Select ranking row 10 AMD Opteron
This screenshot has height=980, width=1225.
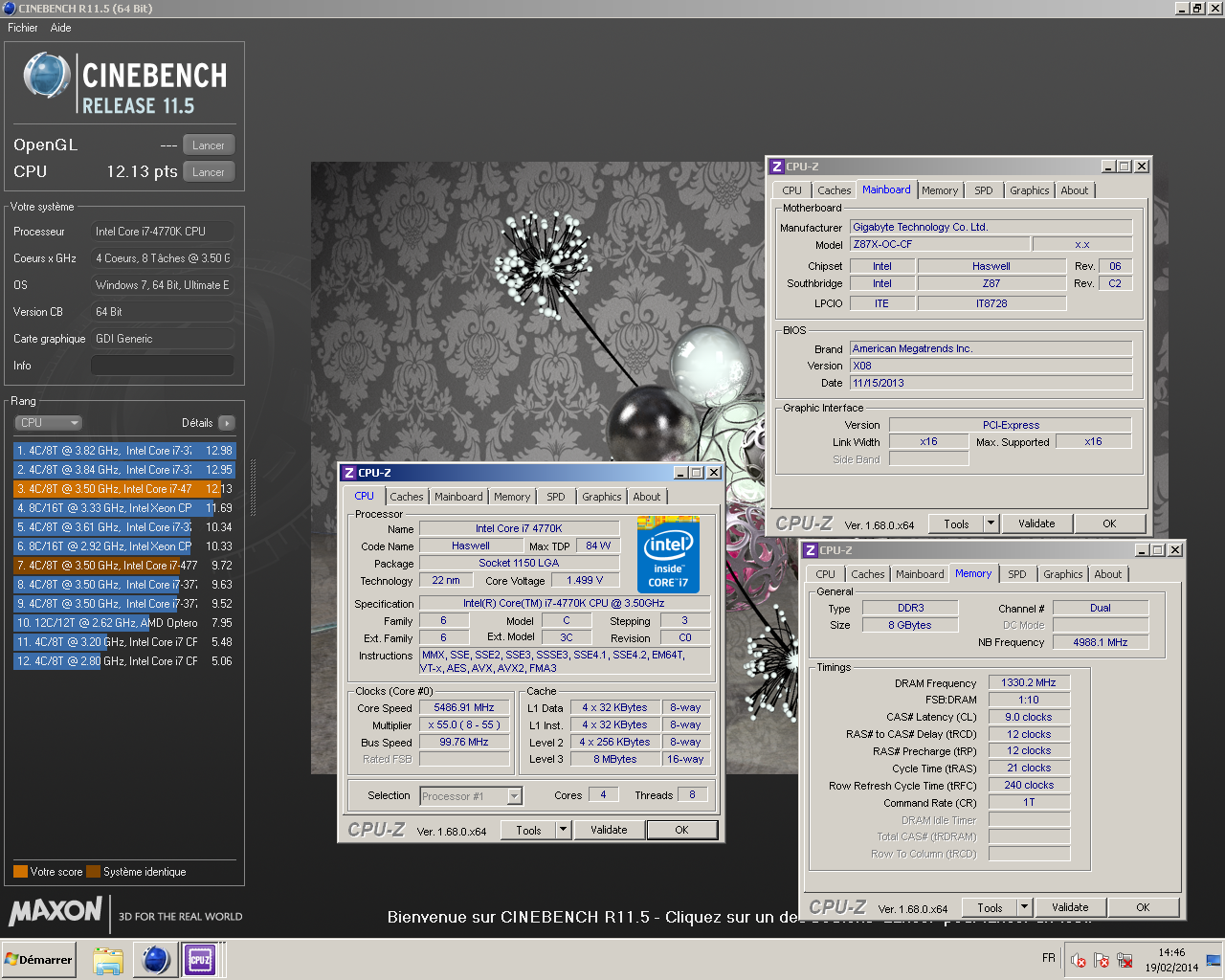(124, 623)
